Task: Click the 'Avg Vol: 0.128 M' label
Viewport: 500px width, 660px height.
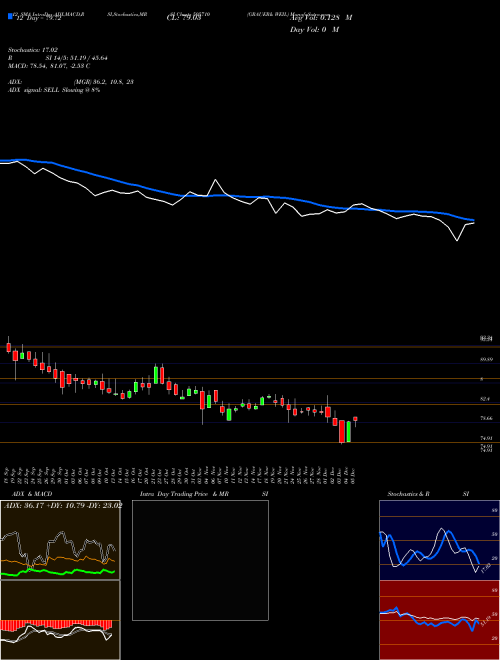Action: coord(321,18)
